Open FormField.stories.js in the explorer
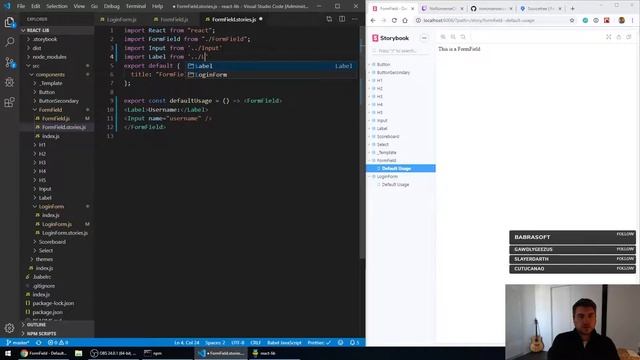The image size is (640, 360). click(64, 127)
